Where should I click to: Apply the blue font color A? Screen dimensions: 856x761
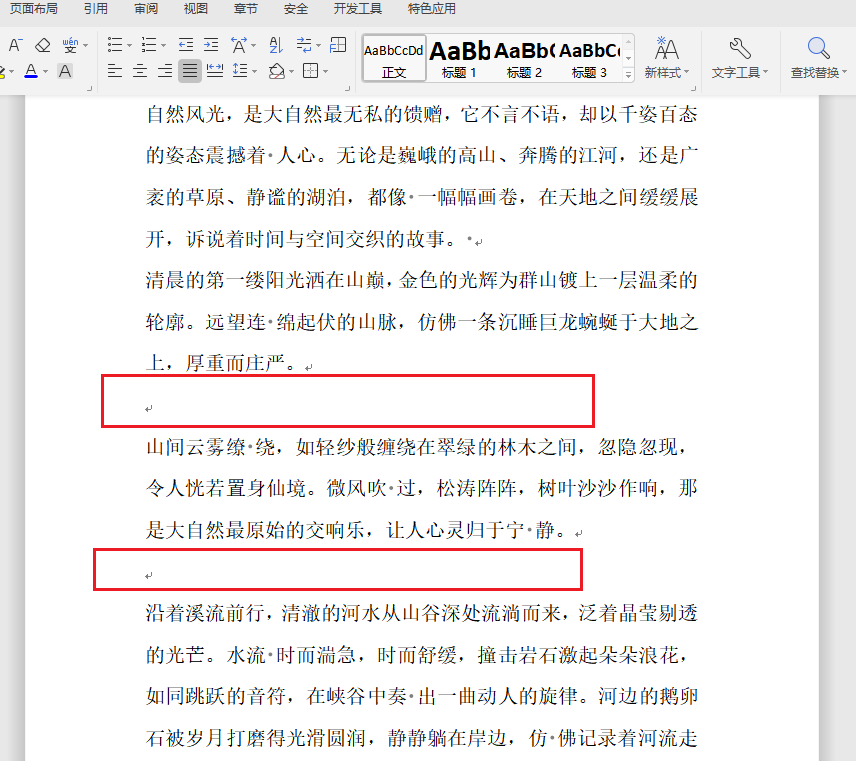tap(31, 71)
